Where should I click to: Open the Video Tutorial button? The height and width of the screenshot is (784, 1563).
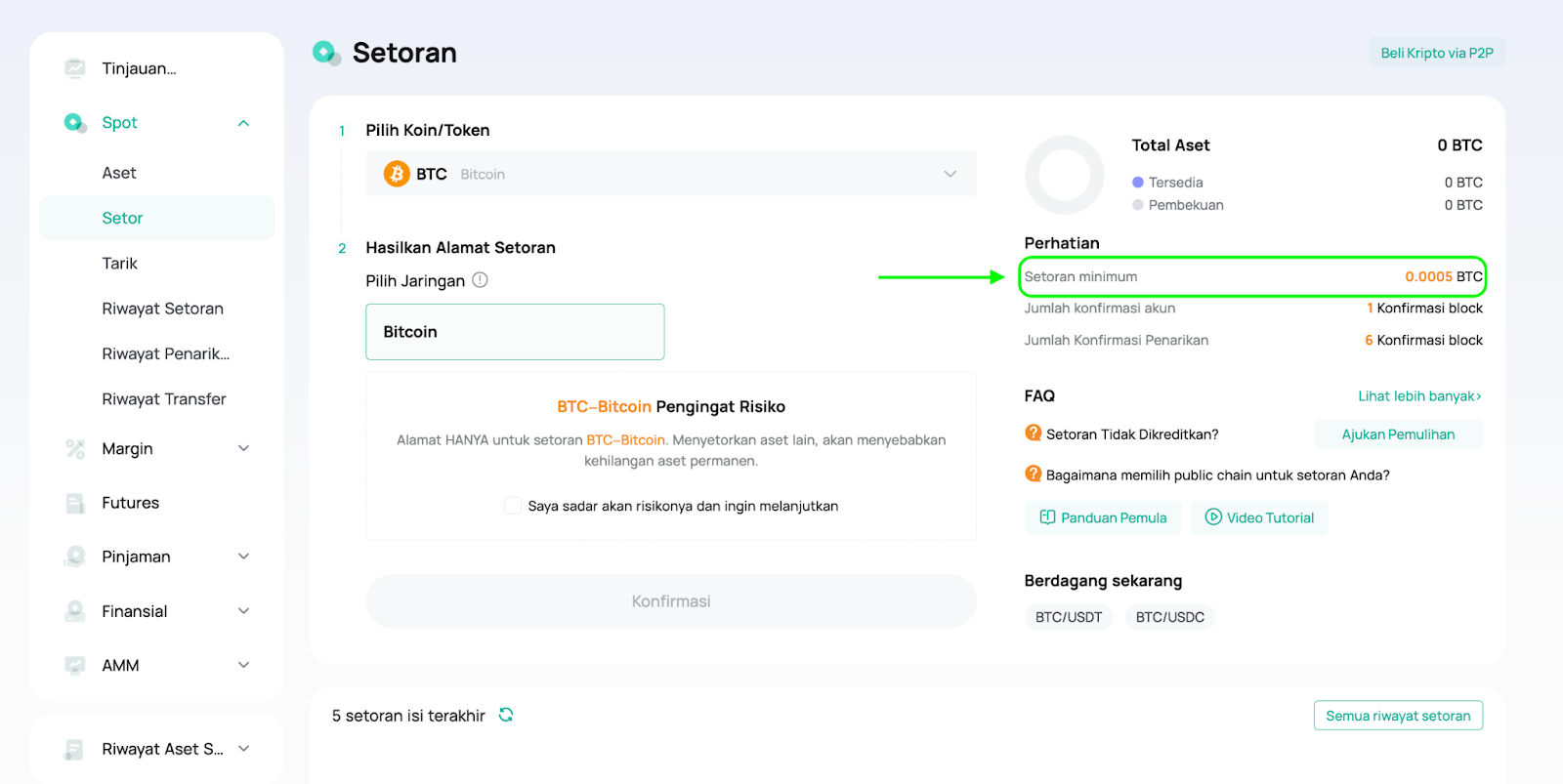(x=1259, y=517)
